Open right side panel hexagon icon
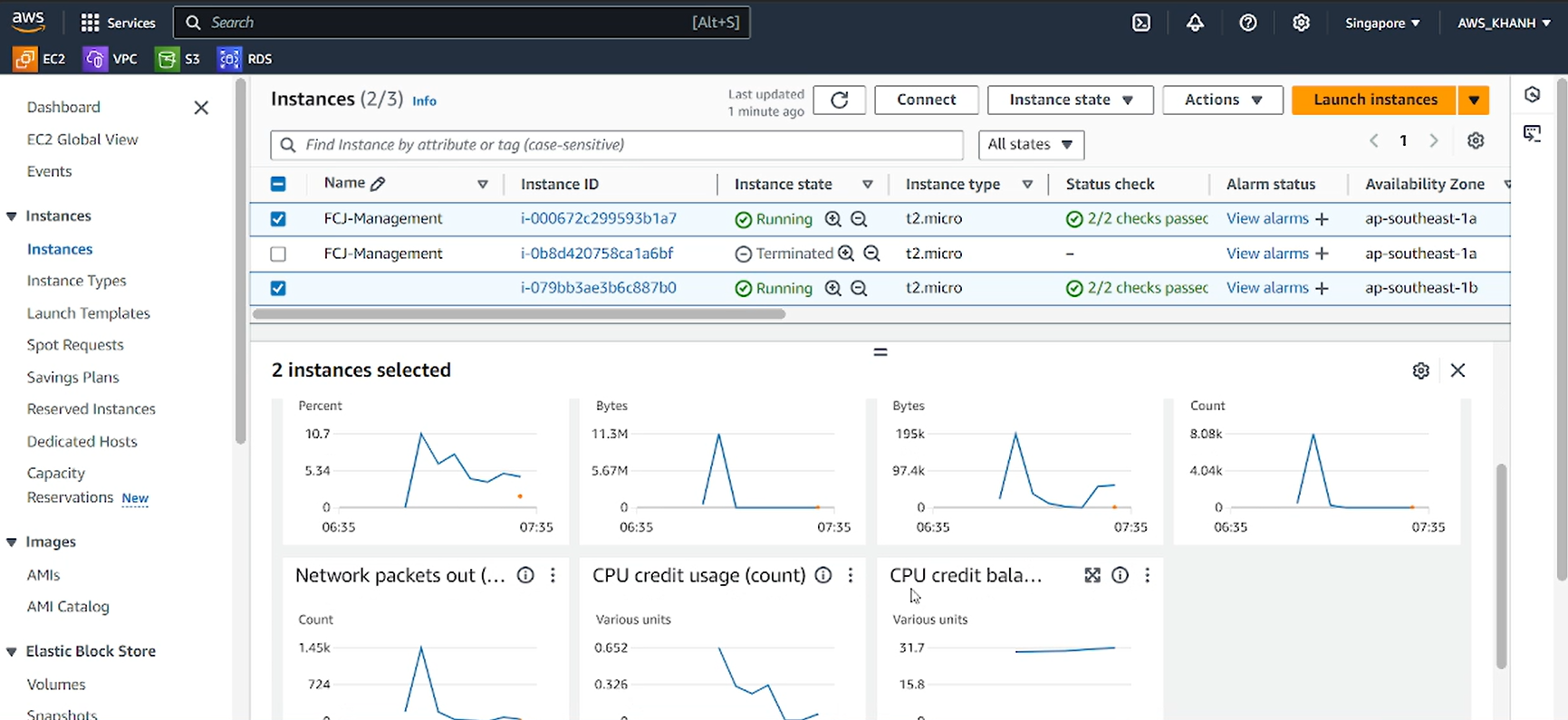 [x=1533, y=94]
